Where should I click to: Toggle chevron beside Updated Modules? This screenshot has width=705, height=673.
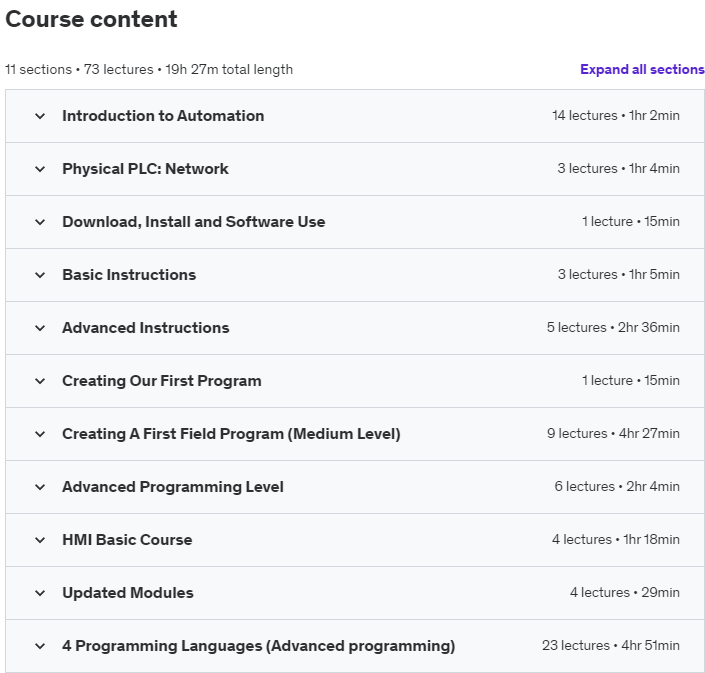coord(40,593)
